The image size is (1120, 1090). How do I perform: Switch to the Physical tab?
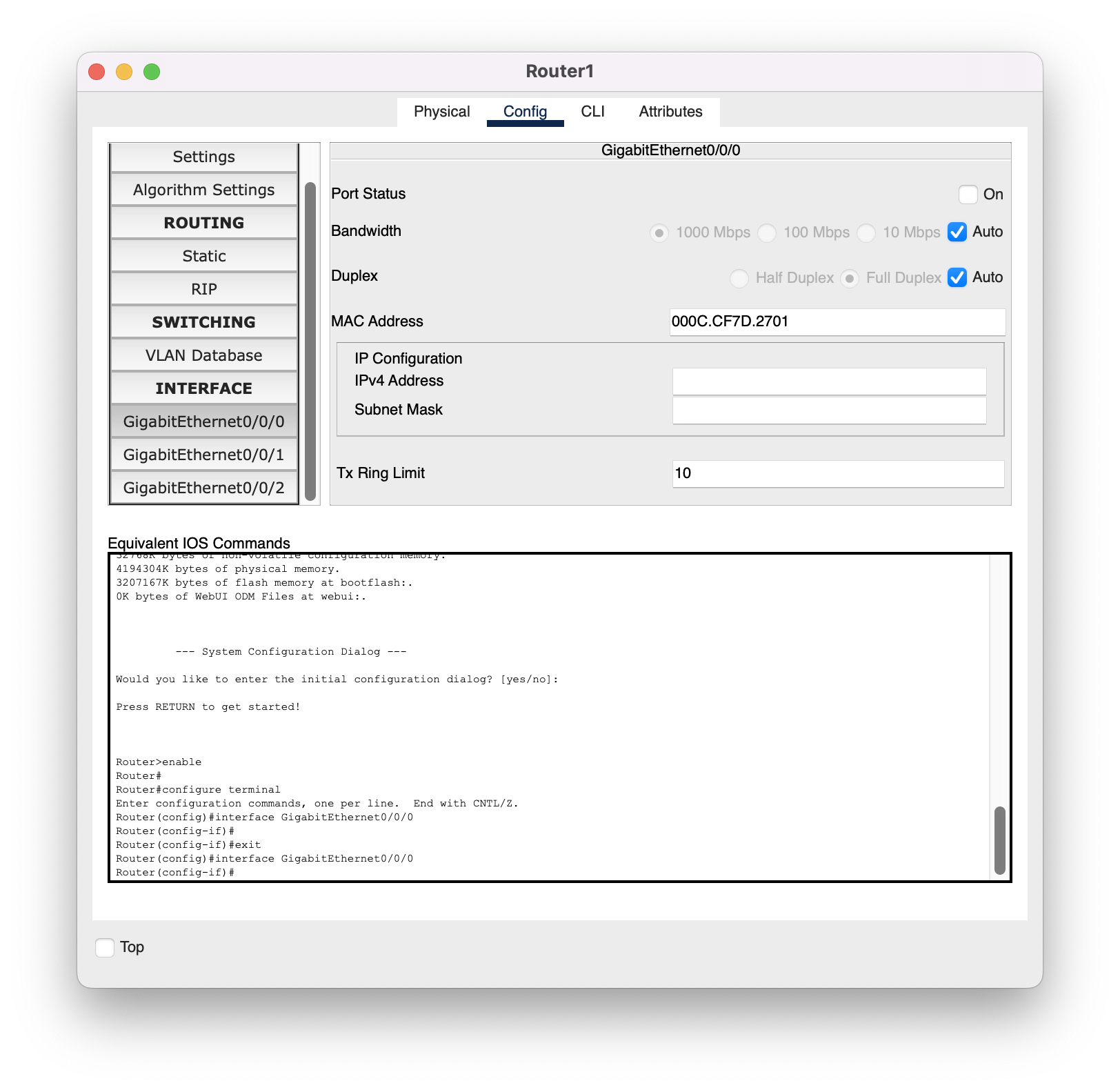pos(441,112)
